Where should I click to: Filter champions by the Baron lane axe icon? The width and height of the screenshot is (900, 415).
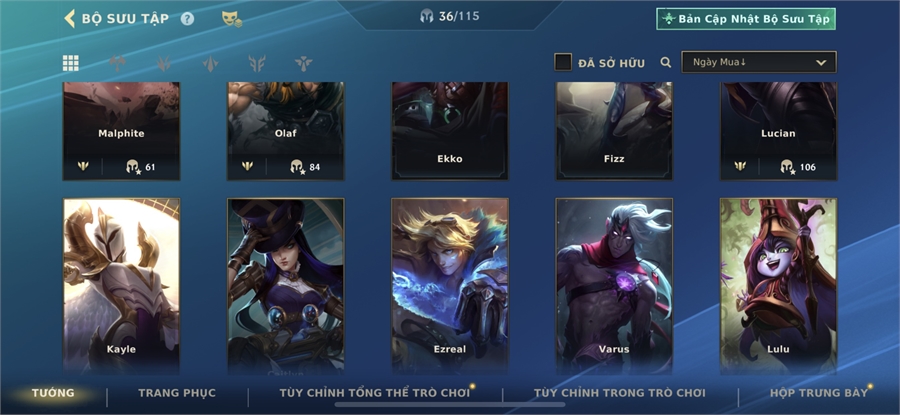117,63
